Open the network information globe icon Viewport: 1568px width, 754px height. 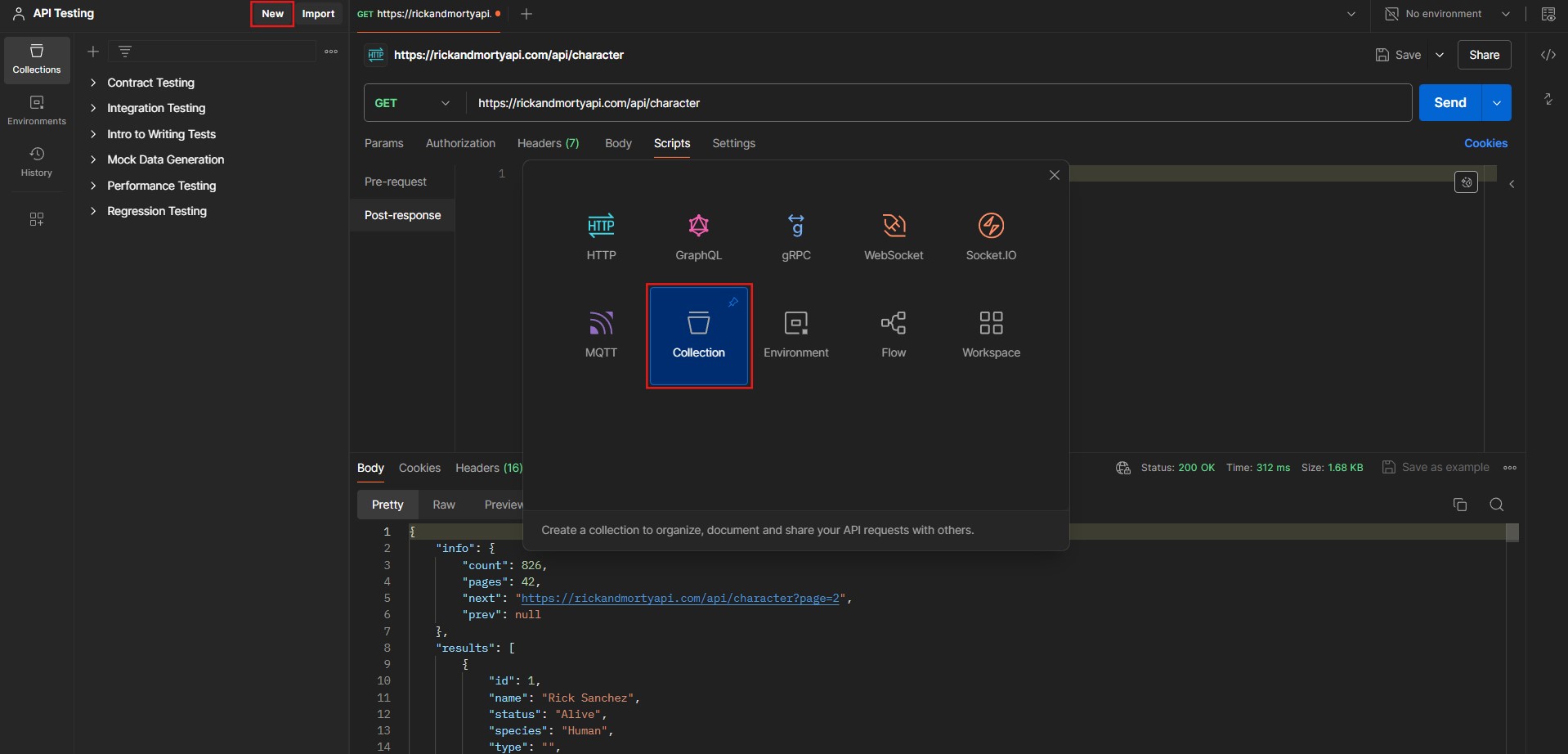(x=1123, y=468)
